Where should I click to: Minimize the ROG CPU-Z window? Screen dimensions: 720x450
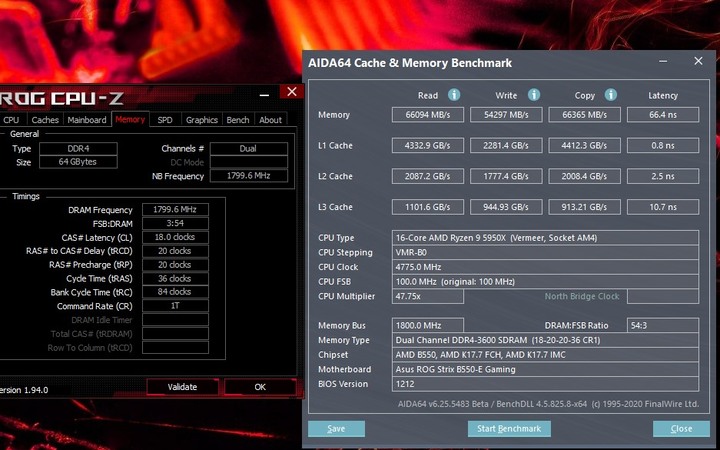click(264, 95)
